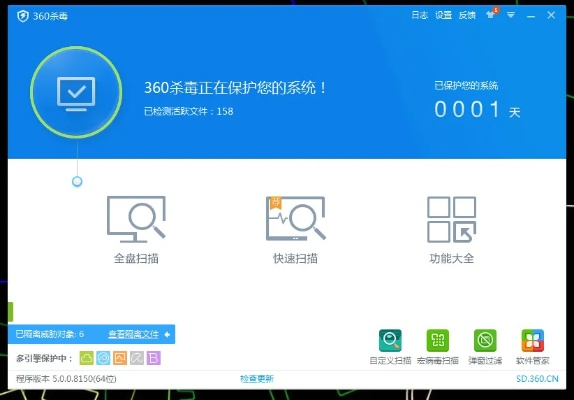Open 软件管家 software manager icon
The image size is (574, 400).
point(533,340)
